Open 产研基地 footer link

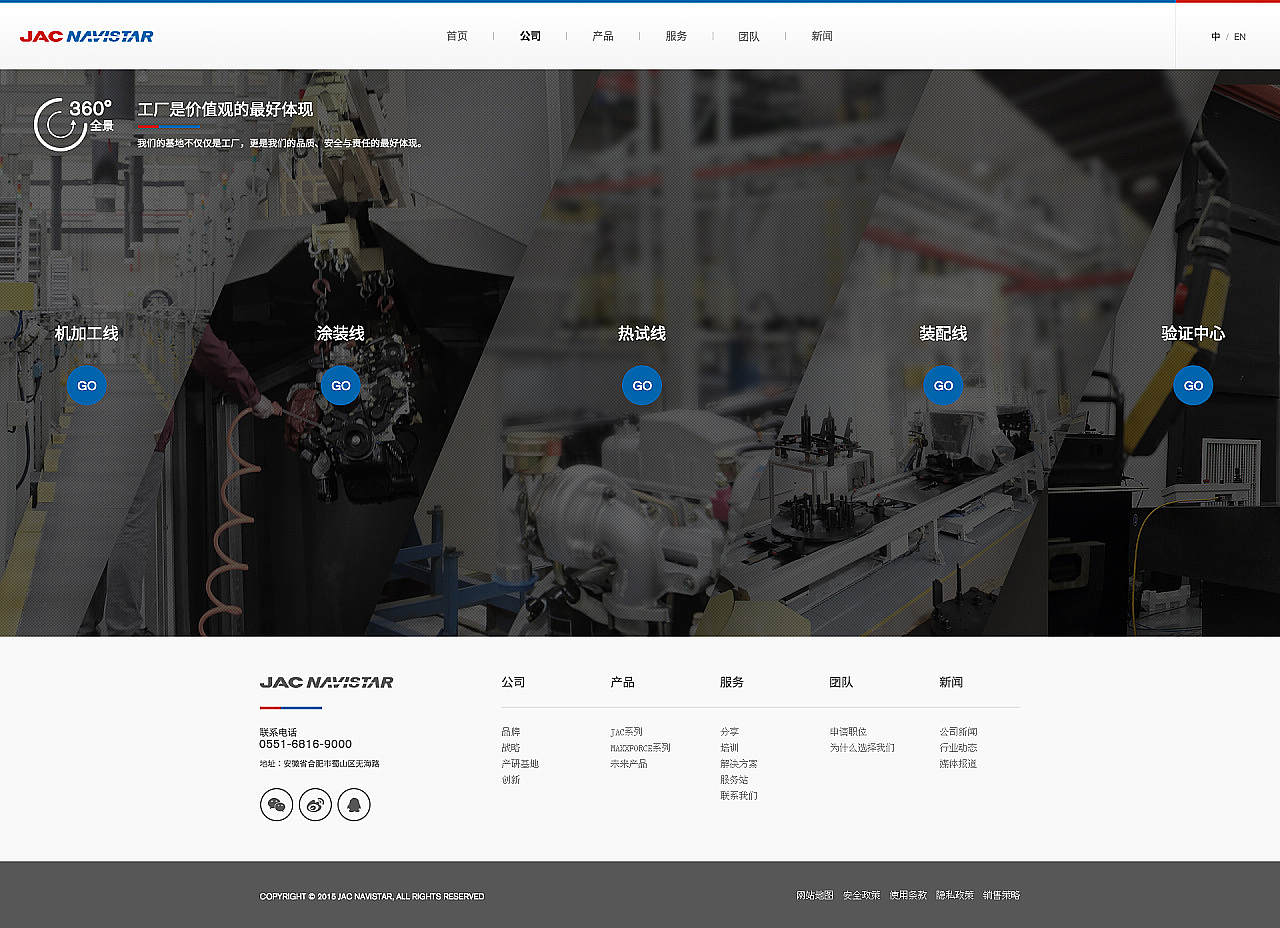tap(520, 764)
